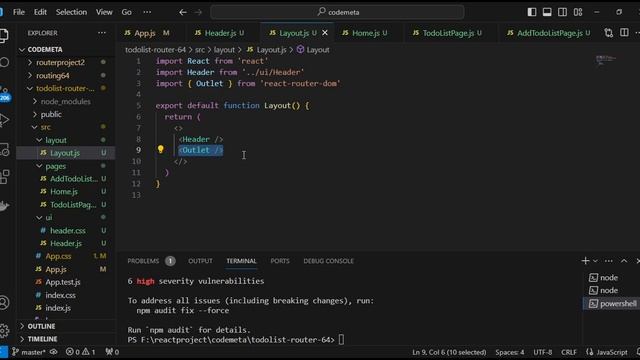Open the PORTS panel tab
This screenshot has width=640, height=360.
pos(280,261)
